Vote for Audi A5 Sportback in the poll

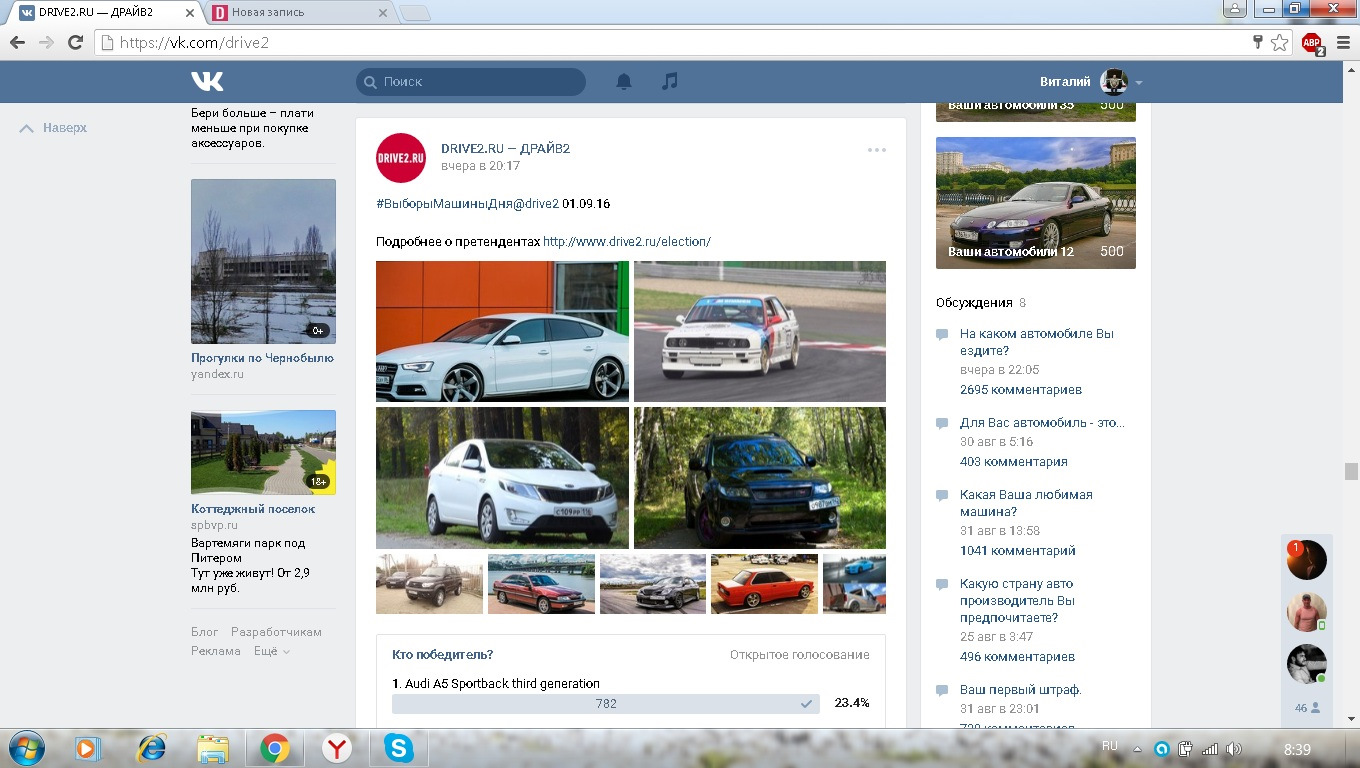[496, 684]
